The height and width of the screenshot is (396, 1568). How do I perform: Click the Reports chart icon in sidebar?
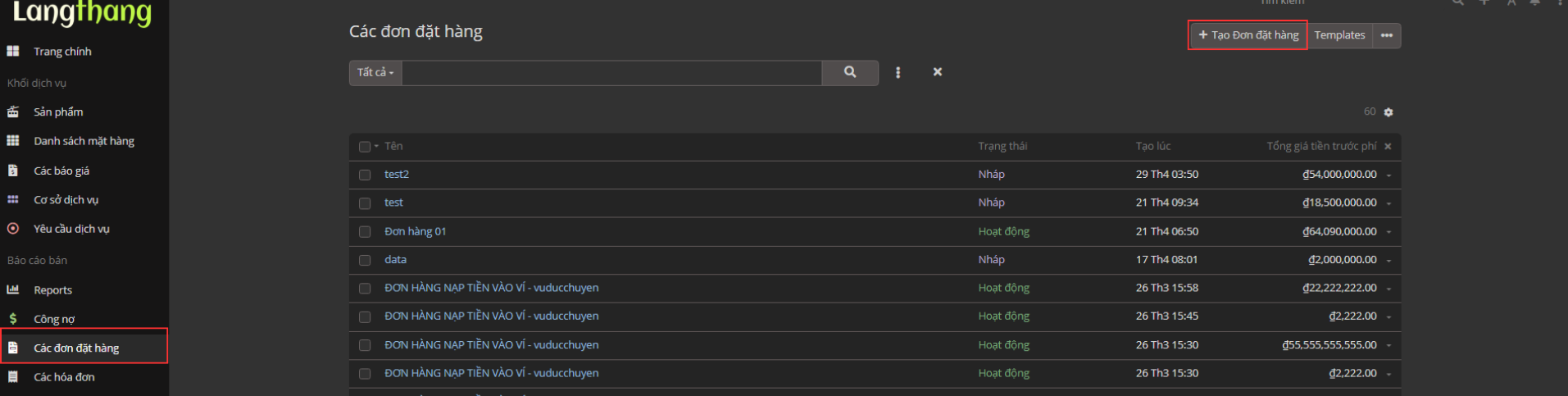coord(13,290)
